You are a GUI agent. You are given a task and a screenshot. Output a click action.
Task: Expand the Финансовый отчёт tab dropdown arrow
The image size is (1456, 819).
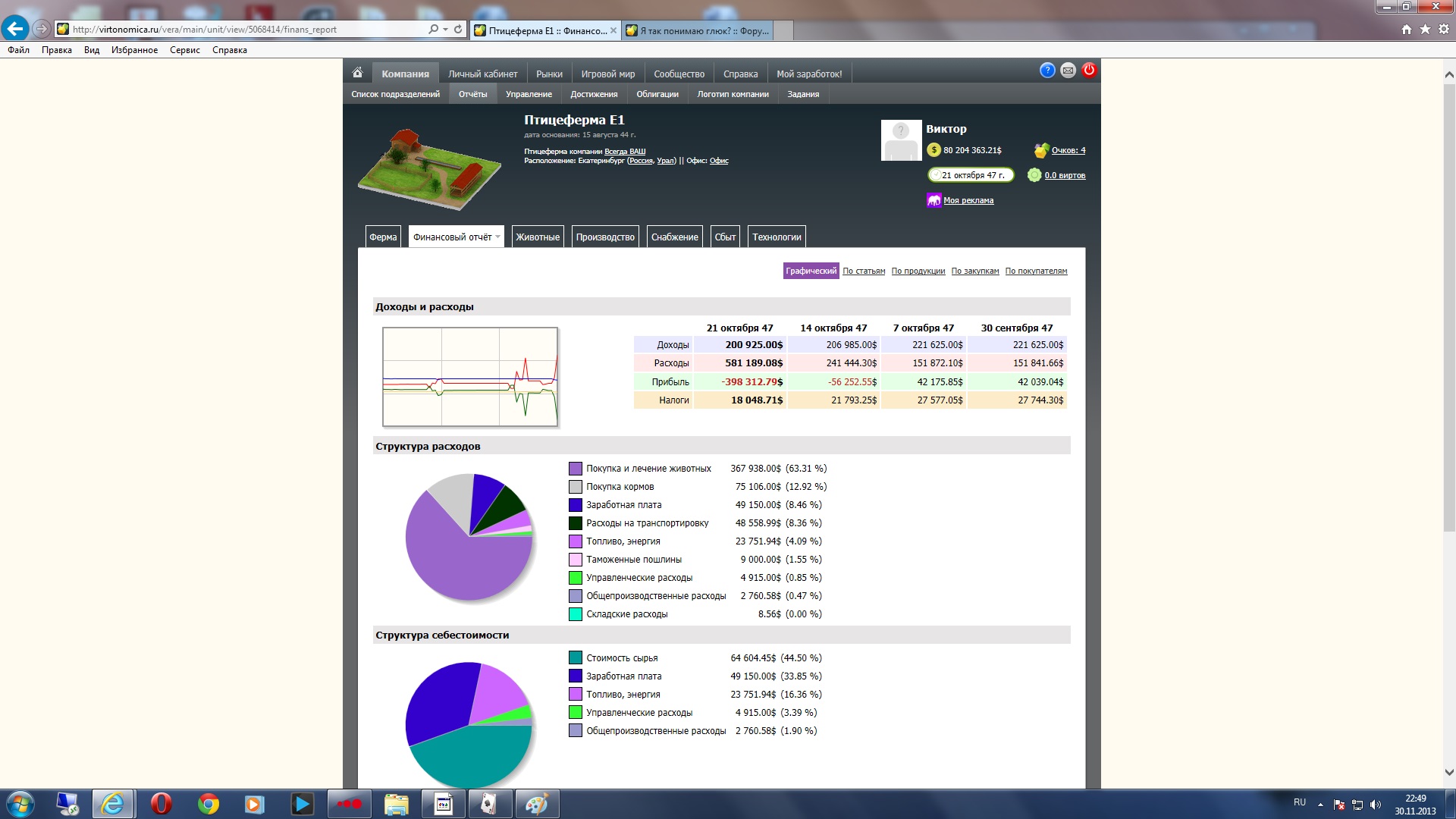click(498, 237)
